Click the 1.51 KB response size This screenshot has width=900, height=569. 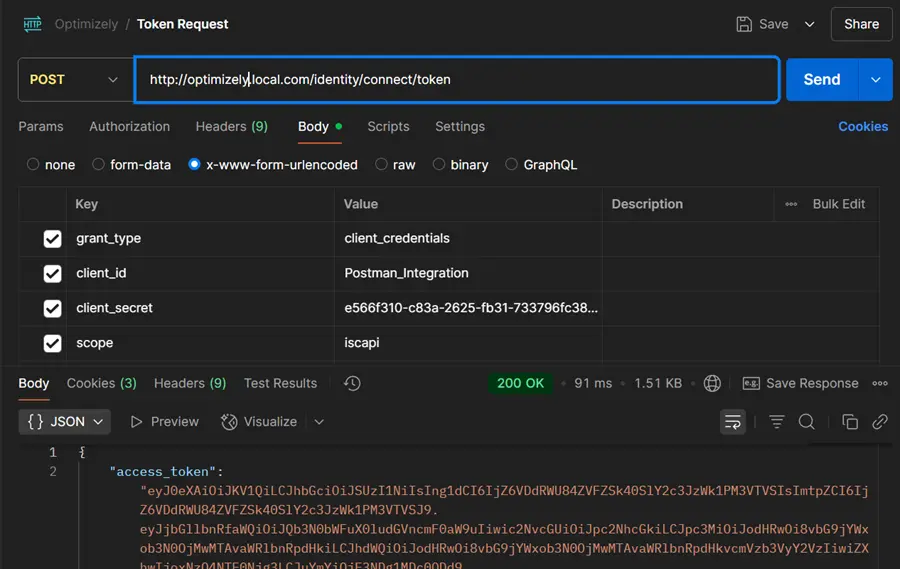[658, 384]
